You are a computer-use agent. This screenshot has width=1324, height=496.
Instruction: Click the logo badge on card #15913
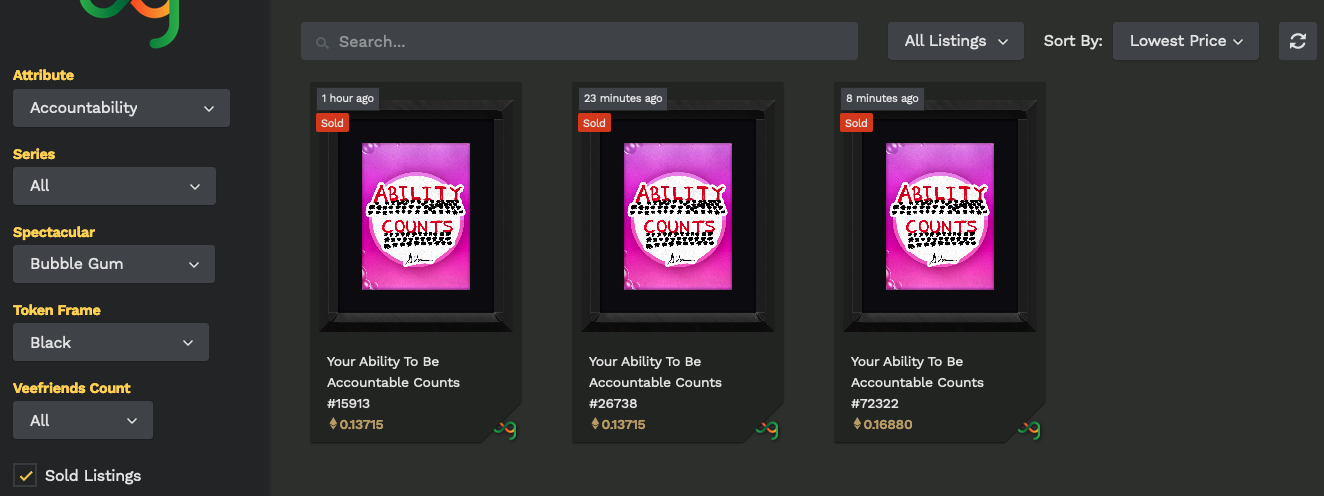pos(505,428)
